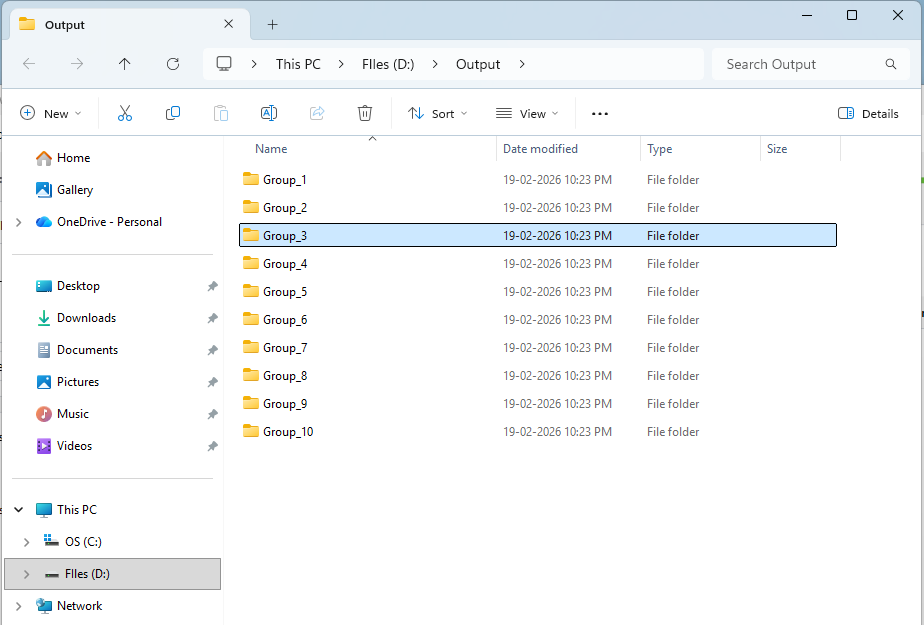Open the View options dropdown

[x=526, y=113]
